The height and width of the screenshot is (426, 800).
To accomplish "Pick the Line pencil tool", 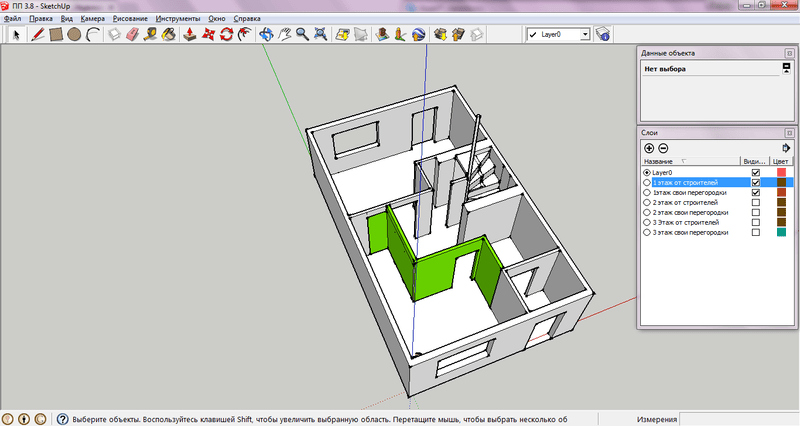I will coord(38,34).
